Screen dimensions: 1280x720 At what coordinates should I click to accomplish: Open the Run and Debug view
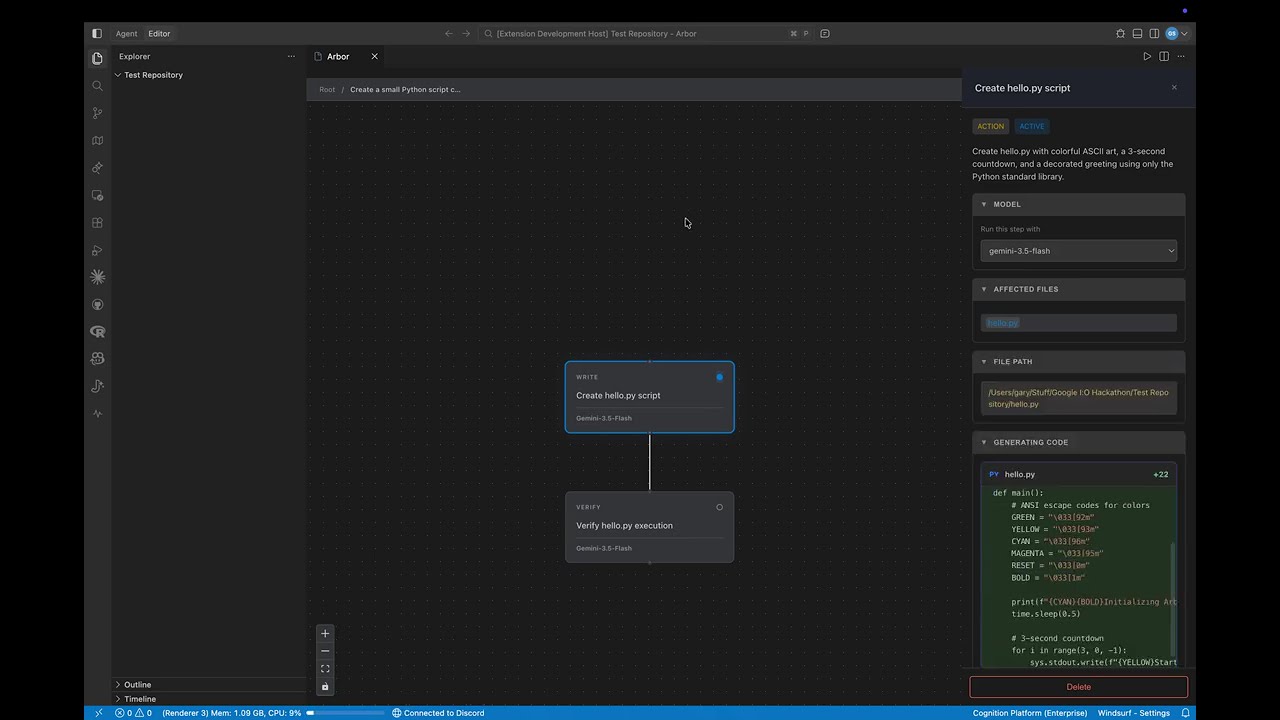point(97,250)
